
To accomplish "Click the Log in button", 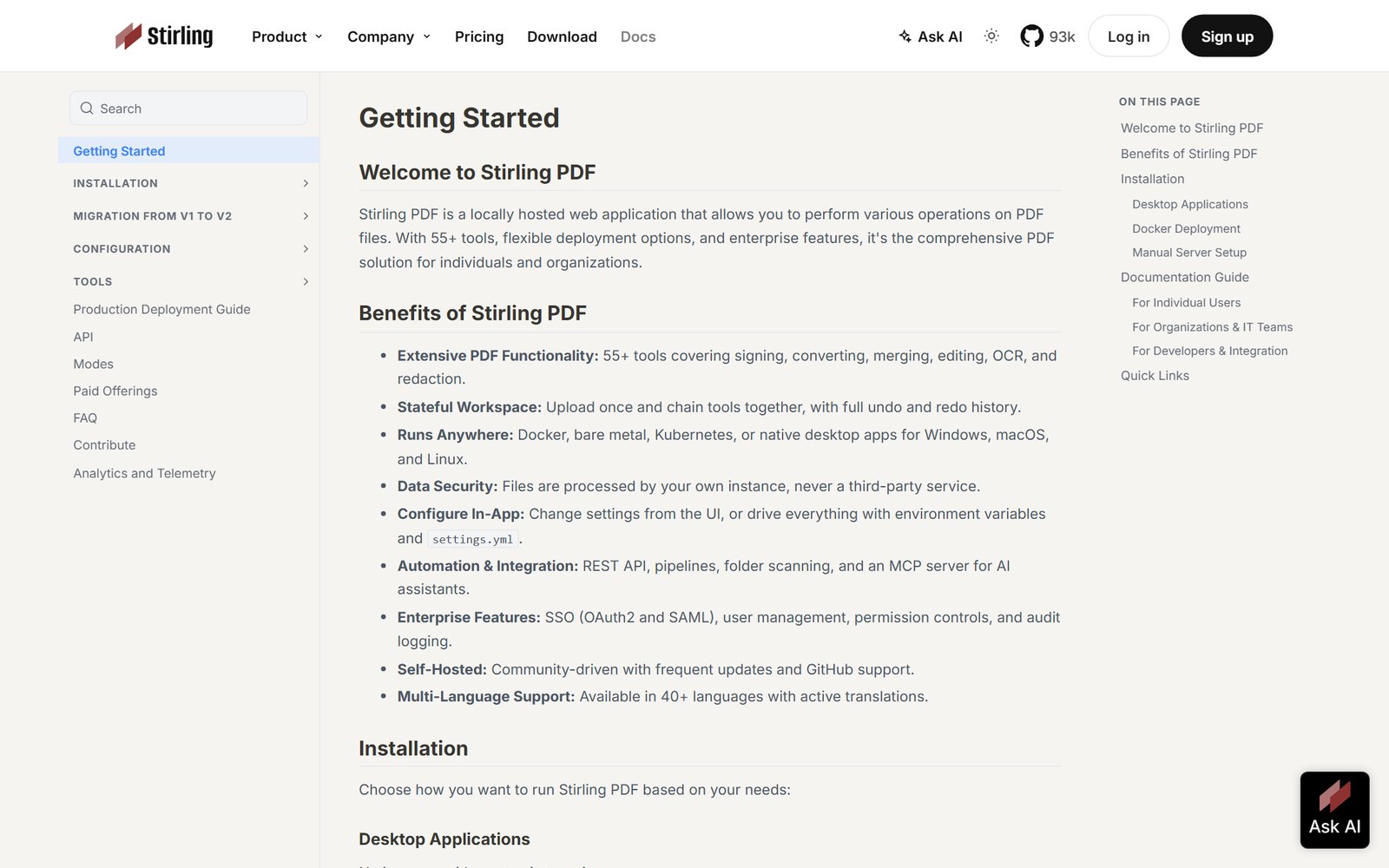I will click(1129, 36).
